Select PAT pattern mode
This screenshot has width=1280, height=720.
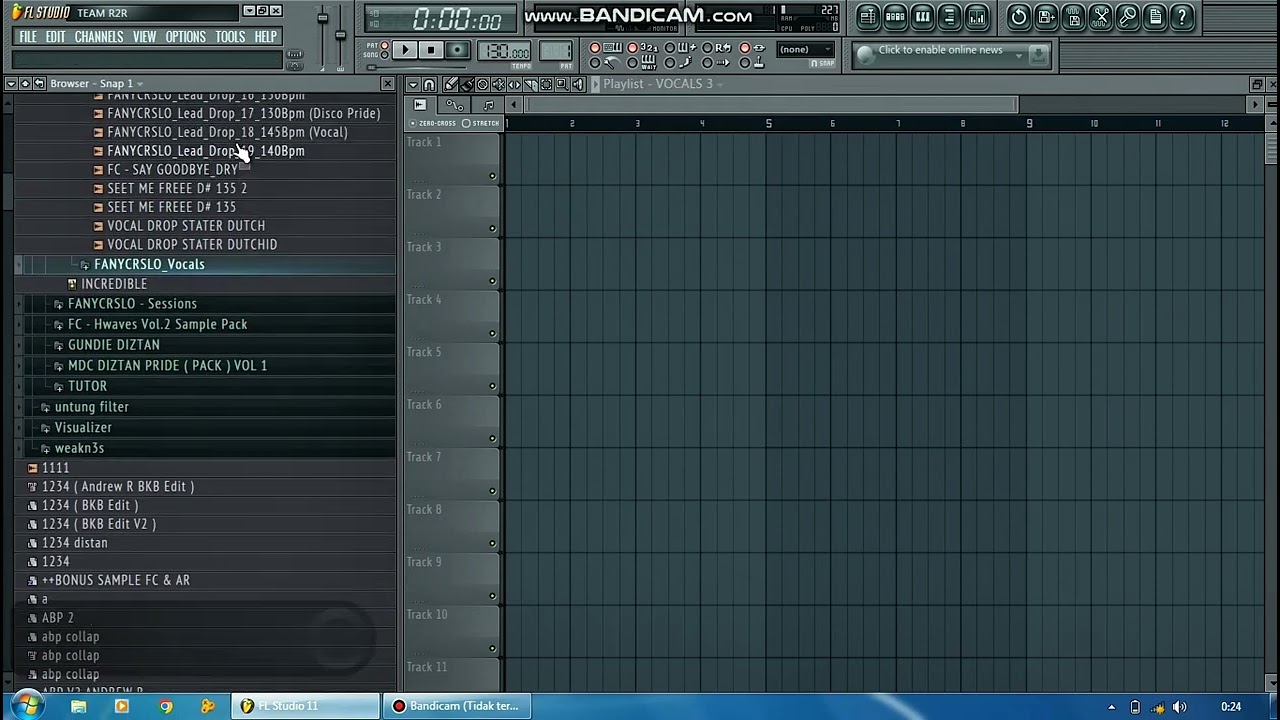tap(384, 45)
